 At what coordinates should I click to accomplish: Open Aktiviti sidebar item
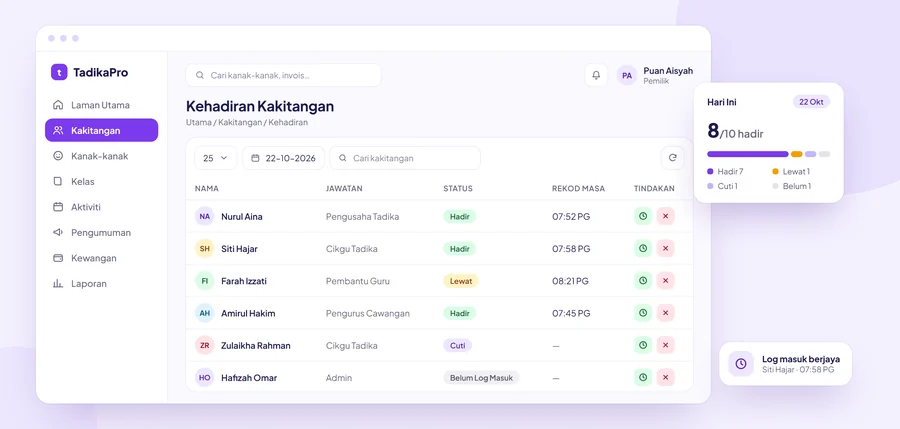coord(101,207)
